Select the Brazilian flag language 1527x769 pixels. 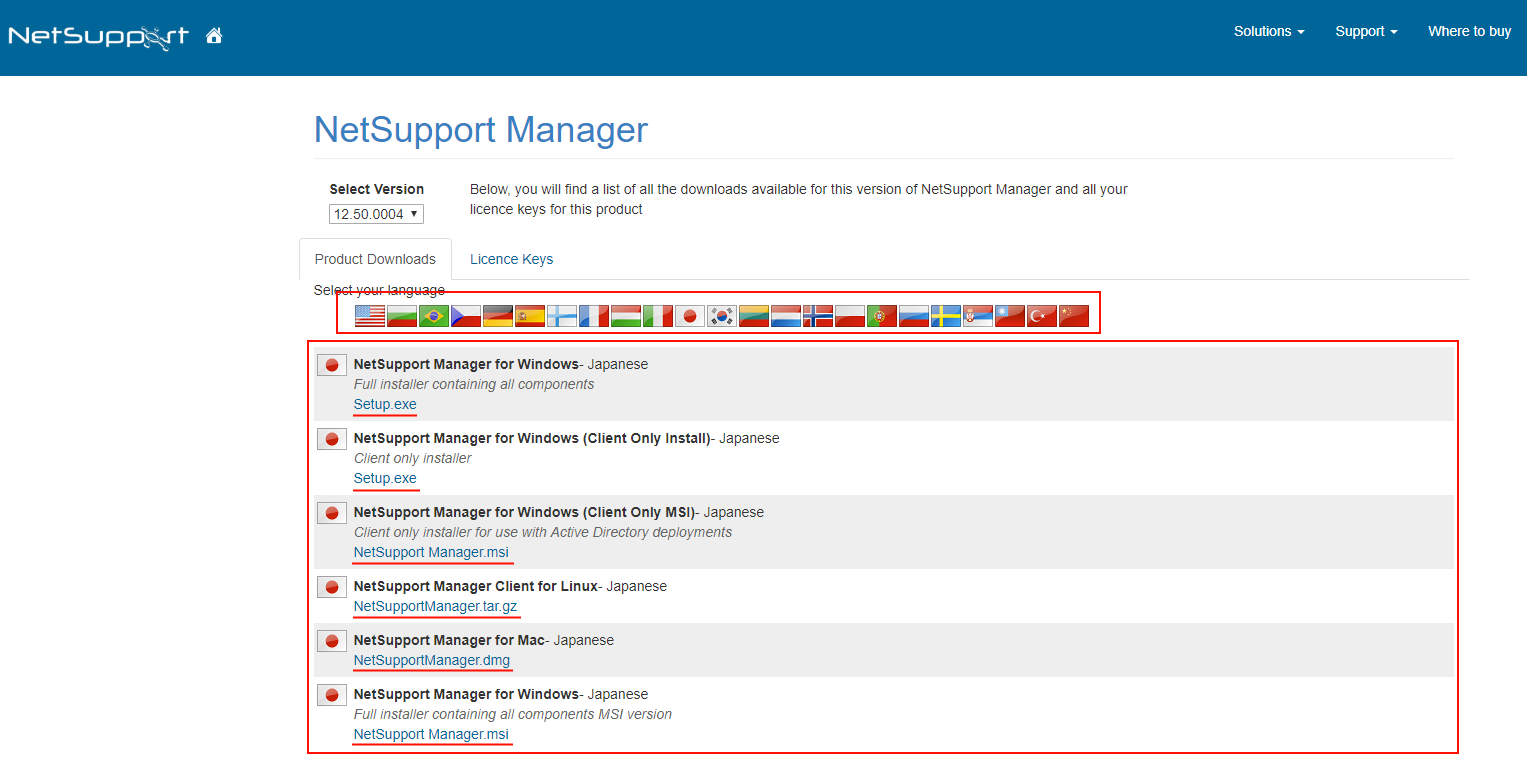coord(434,316)
